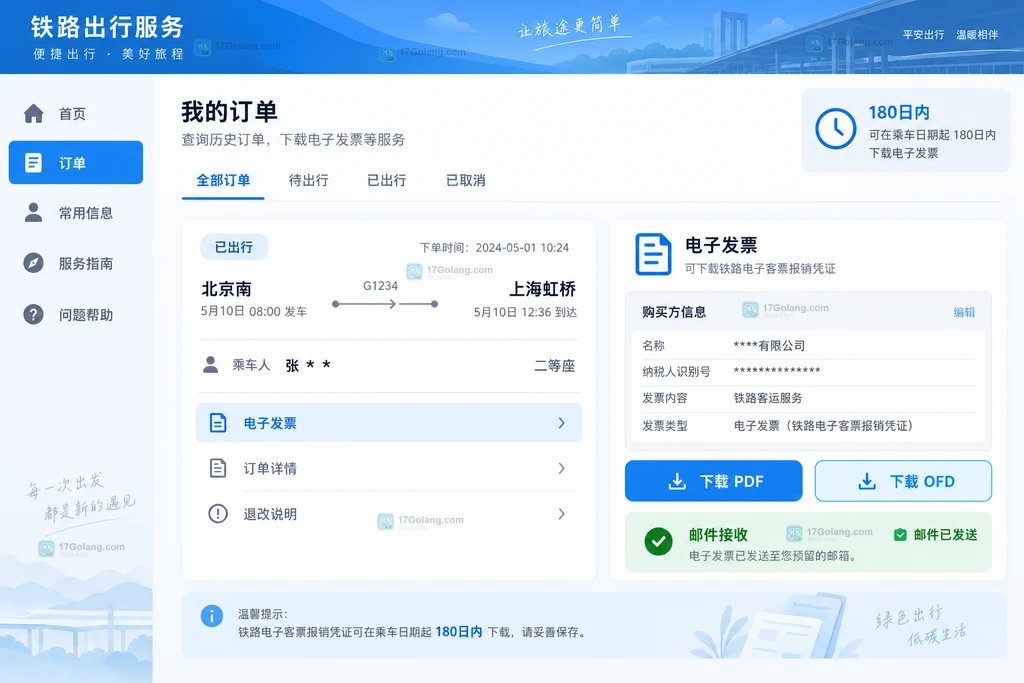Click the 180日内 info card heading
This screenshot has height=683, width=1024.
coord(899,112)
